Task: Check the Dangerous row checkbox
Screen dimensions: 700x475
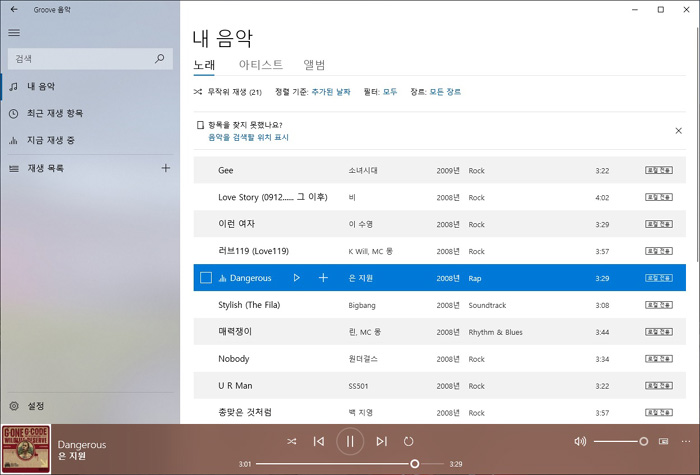Action: pos(206,278)
